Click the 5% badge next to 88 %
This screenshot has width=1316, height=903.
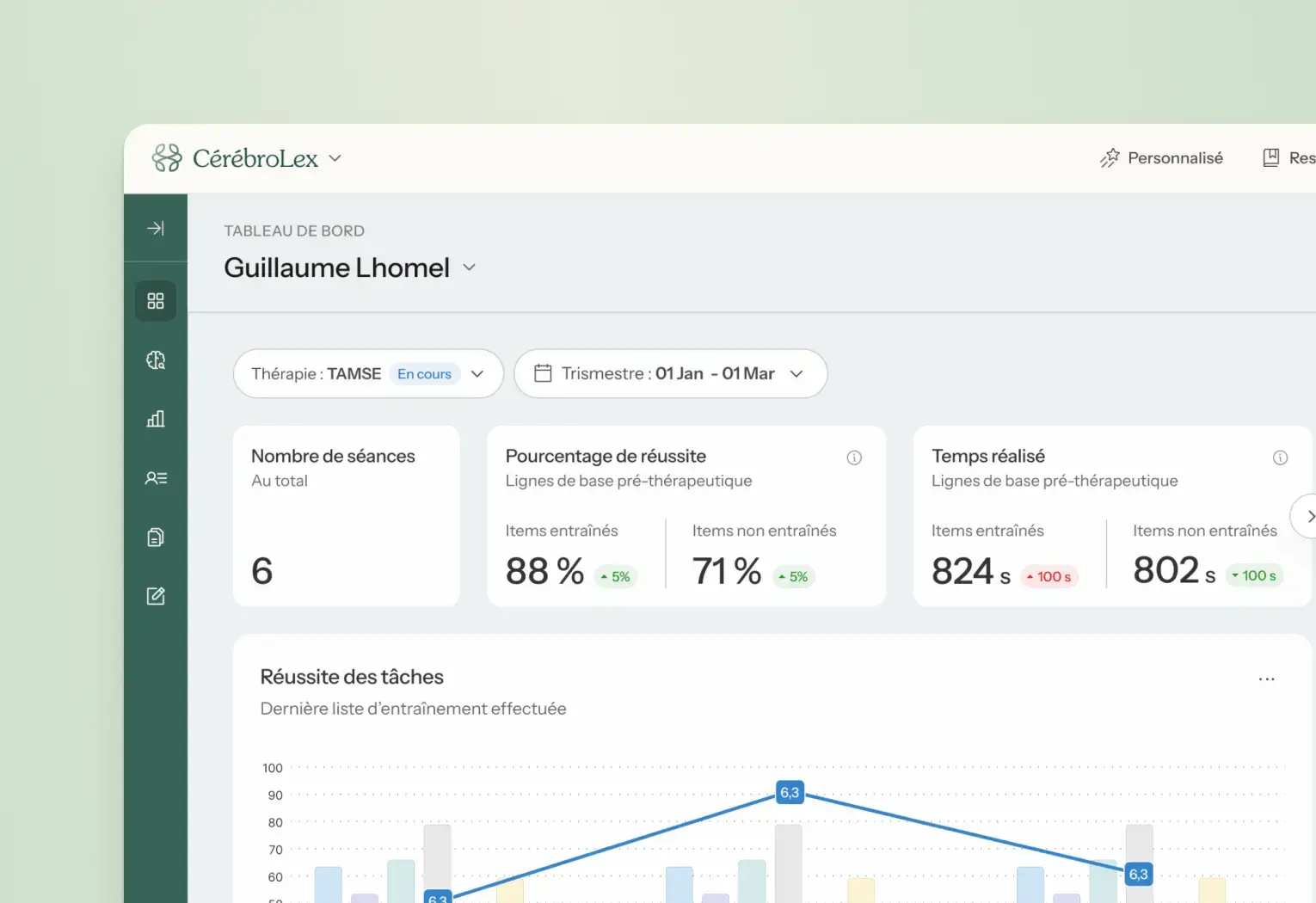616,576
